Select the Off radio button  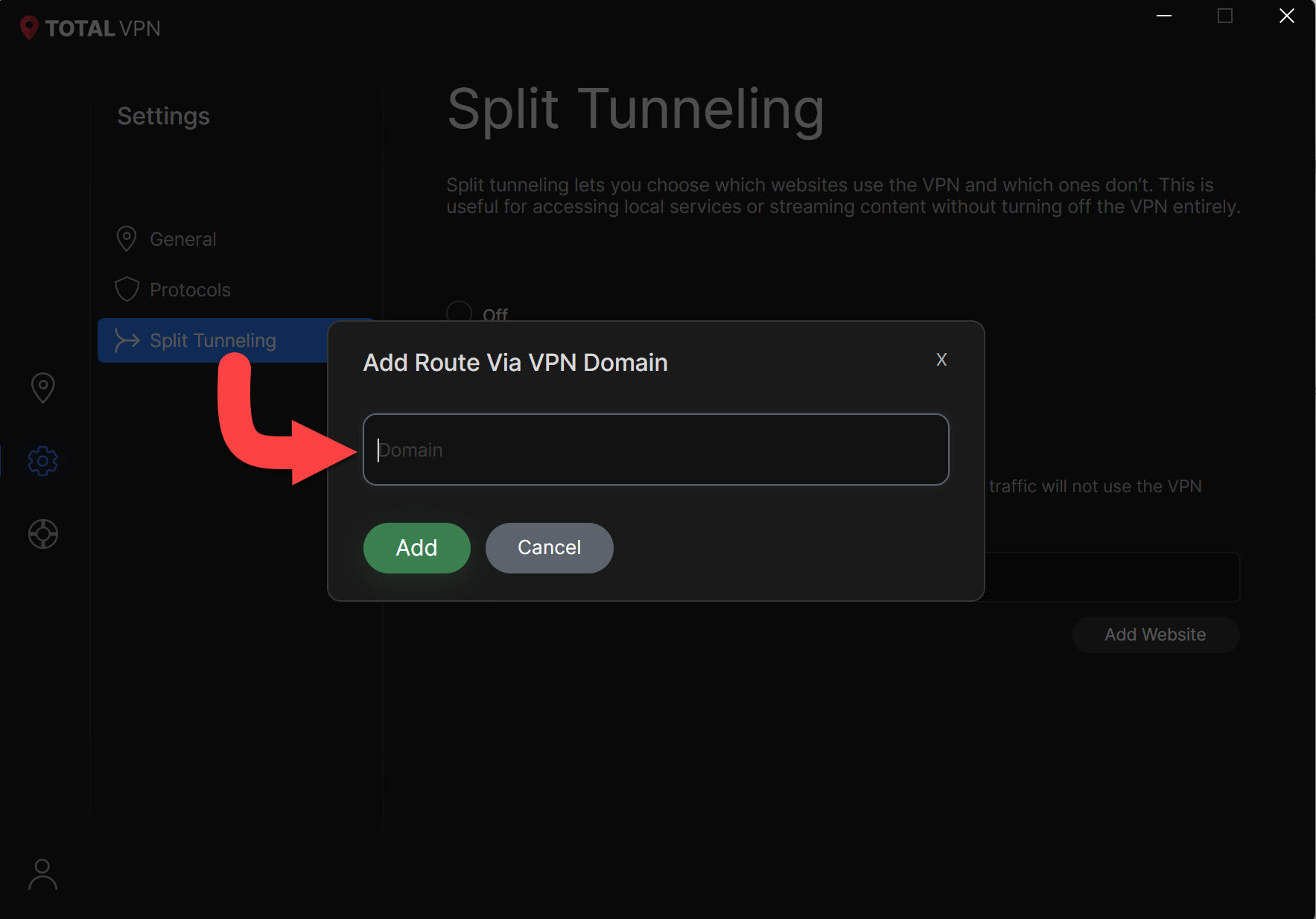pos(459,312)
